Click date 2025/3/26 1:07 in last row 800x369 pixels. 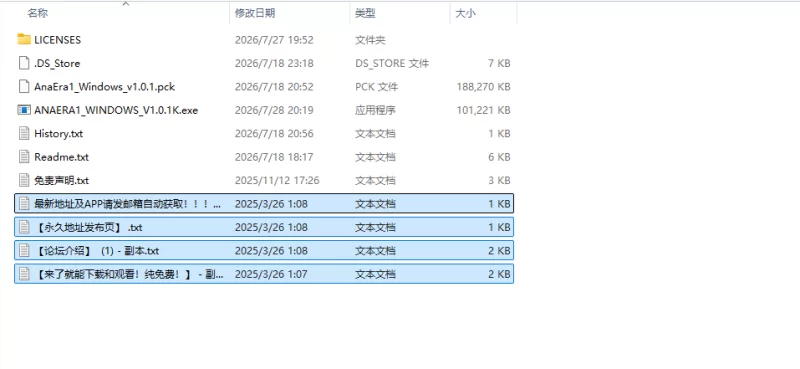[271, 275]
